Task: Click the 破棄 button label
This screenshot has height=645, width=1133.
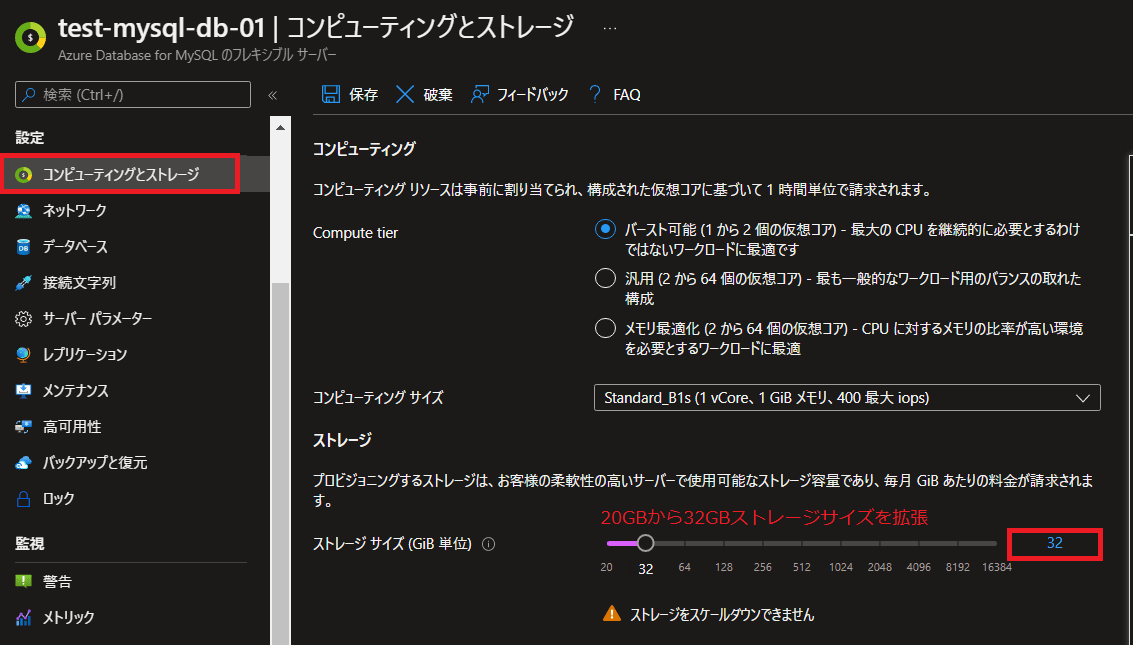Action: pos(438,95)
